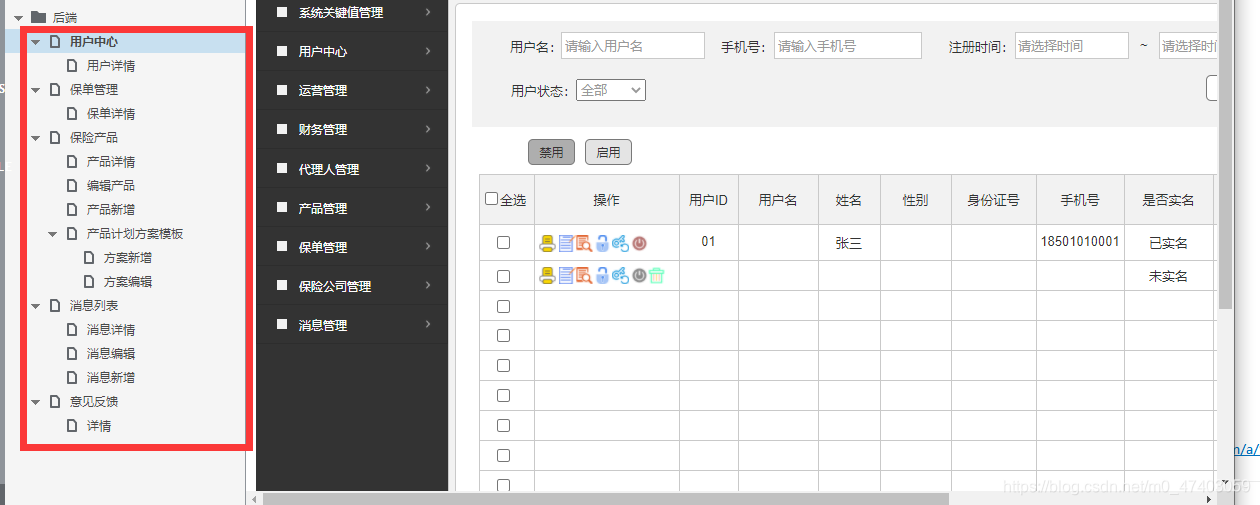Select 消息新增 in the tree
The width and height of the screenshot is (1260, 505).
click(x=110, y=378)
